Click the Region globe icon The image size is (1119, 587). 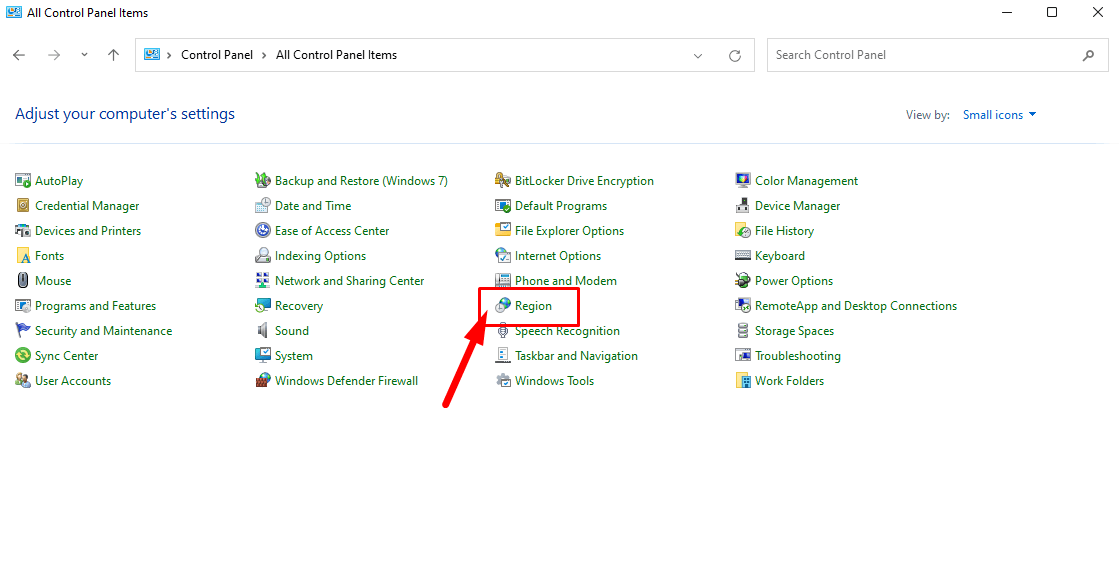tap(503, 306)
